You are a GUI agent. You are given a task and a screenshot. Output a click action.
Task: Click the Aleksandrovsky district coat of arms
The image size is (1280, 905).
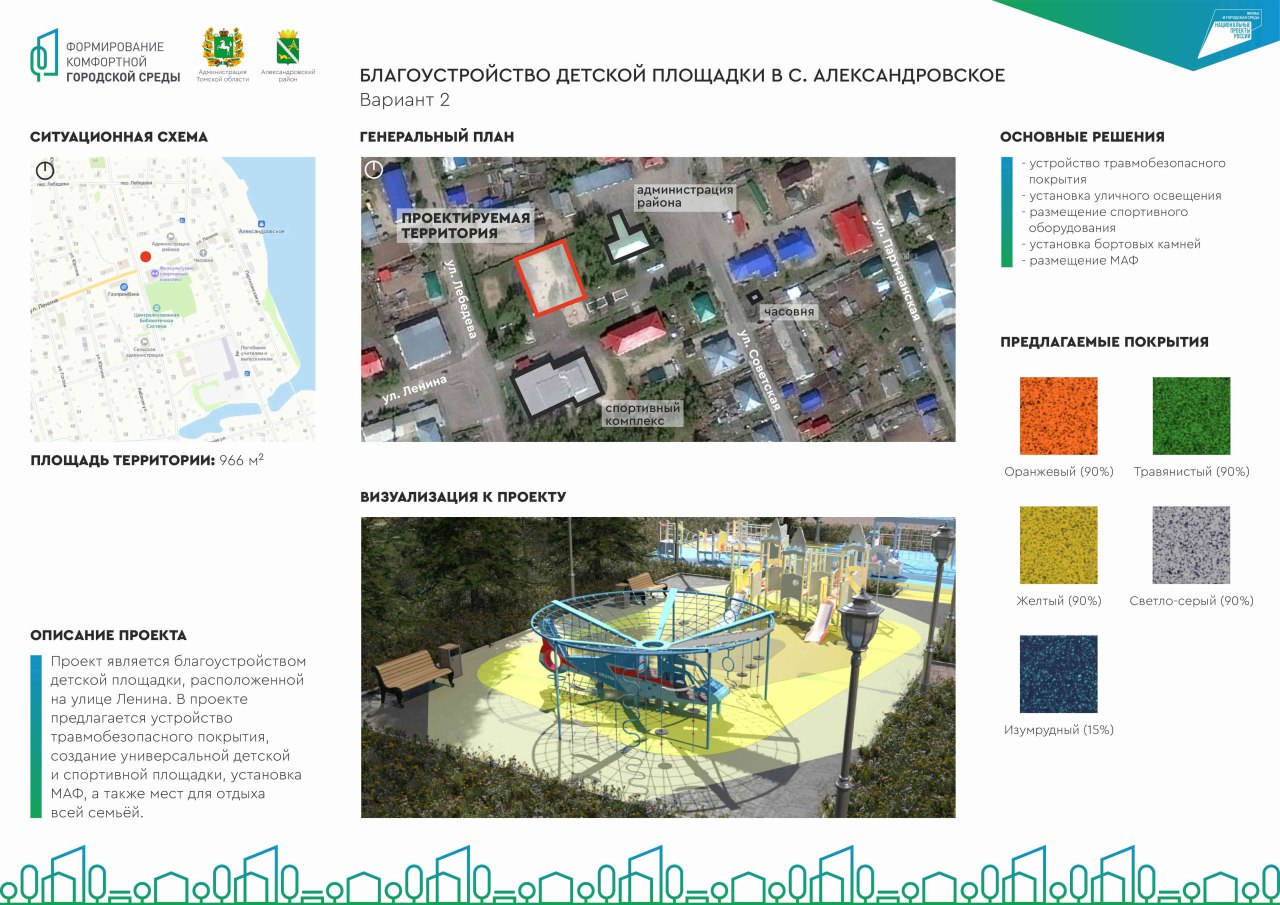[x=288, y=48]
